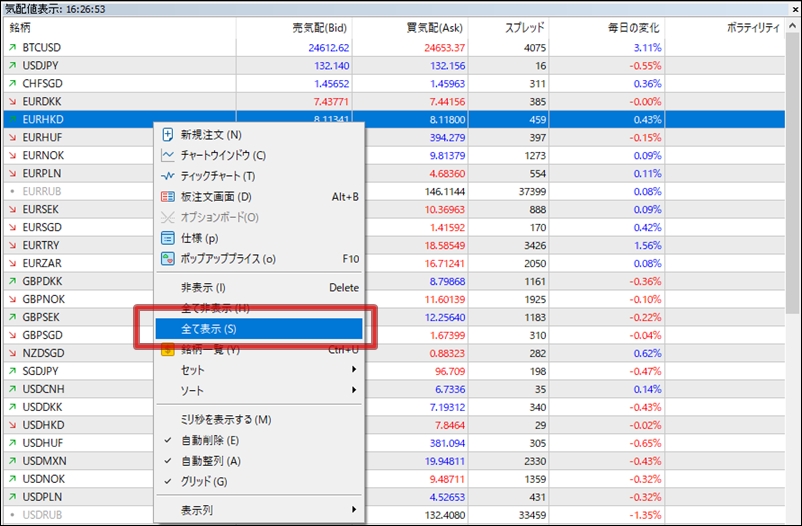Click BTCUSD bid value 24612.62
This screenshot has height=526, width=802.
coord(328,48)
